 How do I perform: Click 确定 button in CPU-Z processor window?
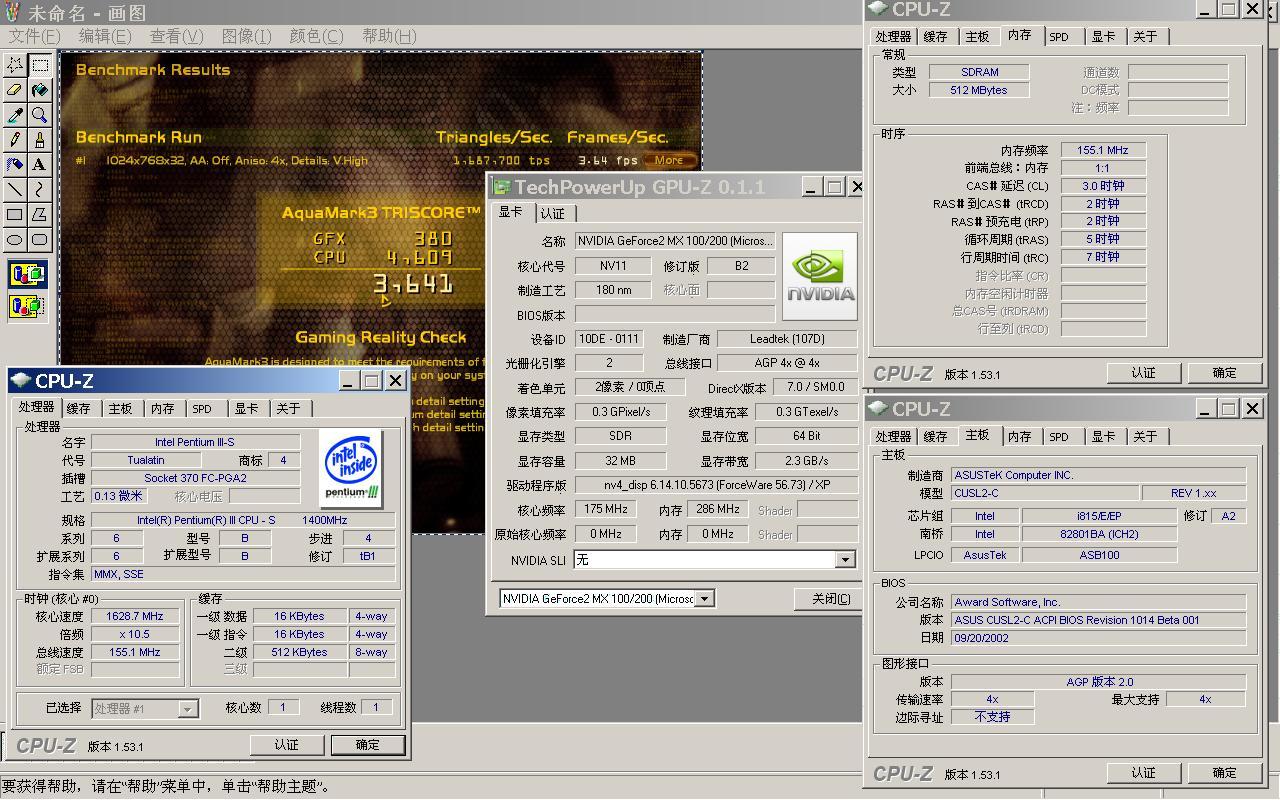tap(367, 745)
